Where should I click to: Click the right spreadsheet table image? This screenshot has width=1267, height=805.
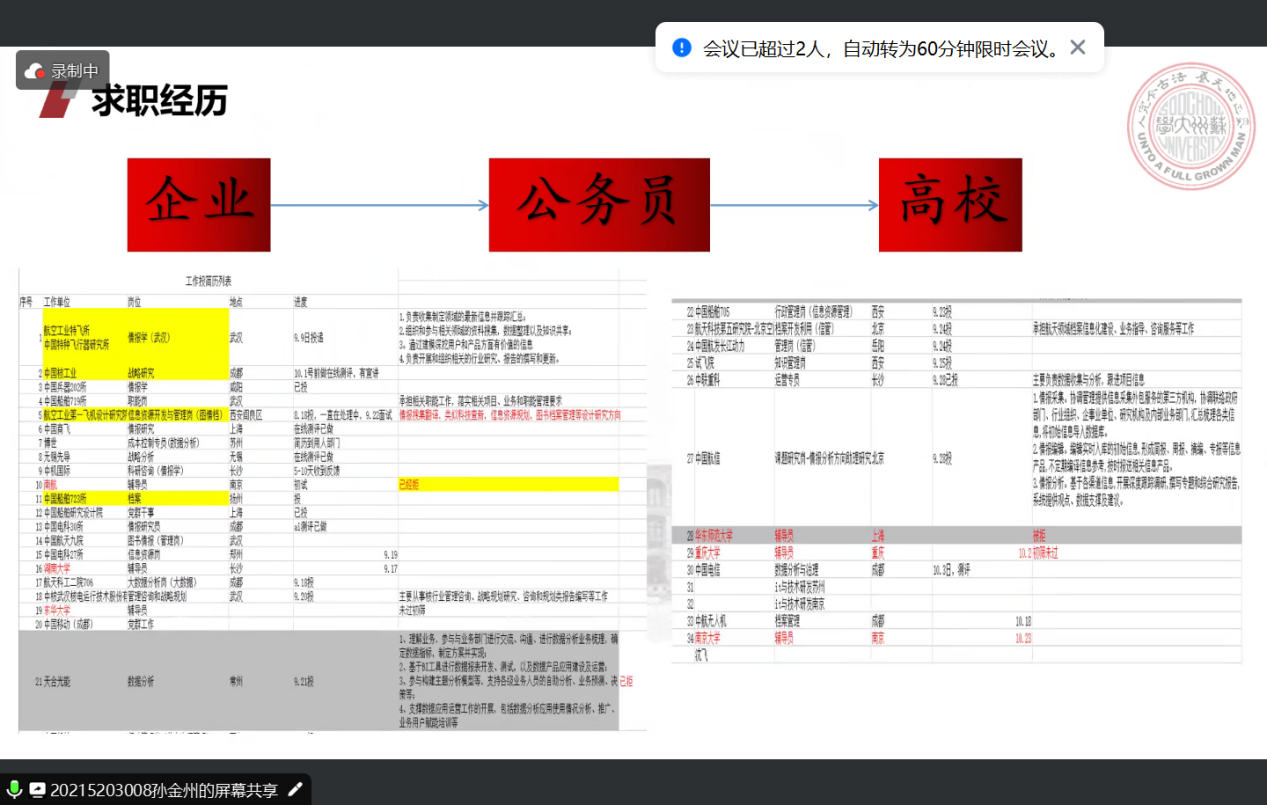point(956,480)
